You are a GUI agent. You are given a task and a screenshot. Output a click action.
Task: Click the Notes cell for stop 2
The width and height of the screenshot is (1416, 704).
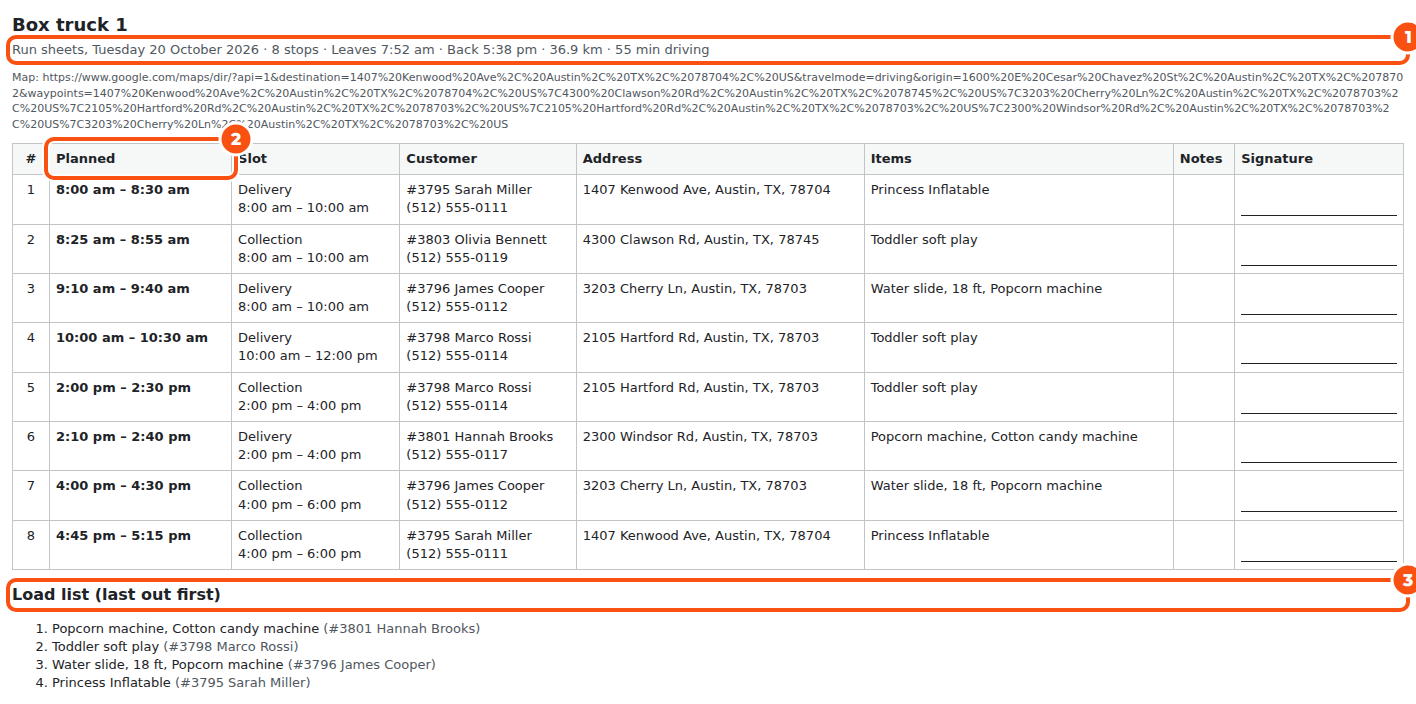tap(1204, 249)
